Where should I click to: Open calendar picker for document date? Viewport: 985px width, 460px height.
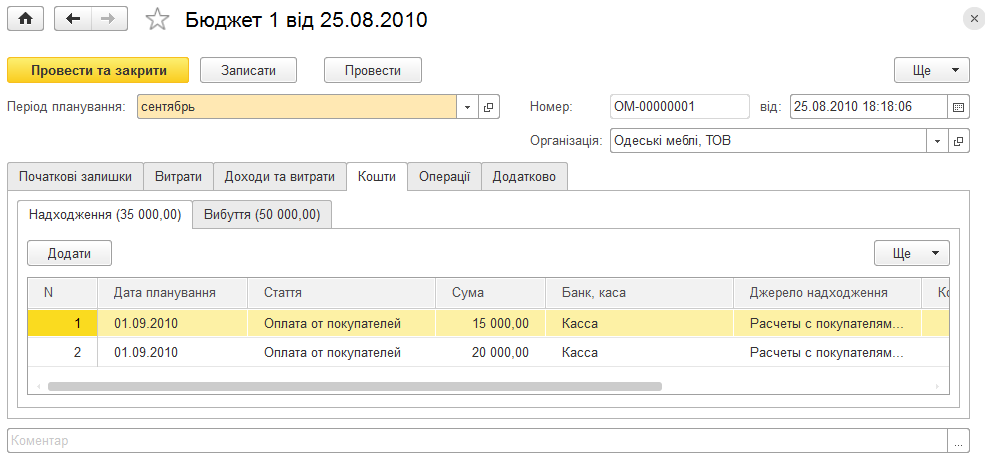click(958, 107)
